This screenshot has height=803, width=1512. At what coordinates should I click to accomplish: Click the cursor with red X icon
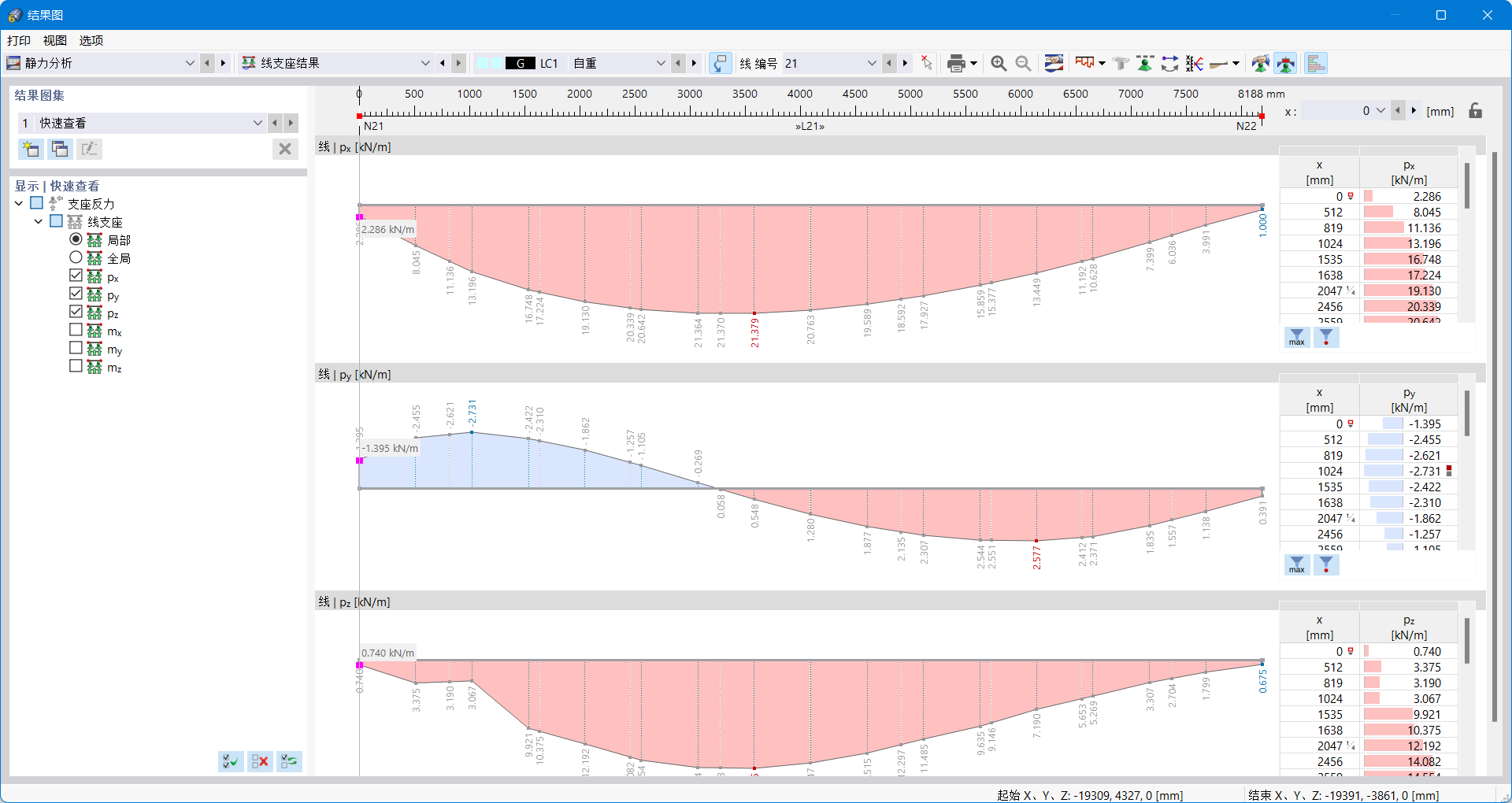click(x=926, y=64)
